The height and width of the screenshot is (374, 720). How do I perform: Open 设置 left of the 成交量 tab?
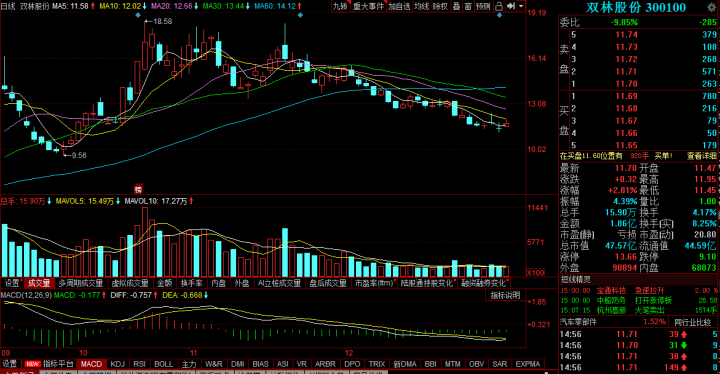pyautogui.click(x=12, y=283)
